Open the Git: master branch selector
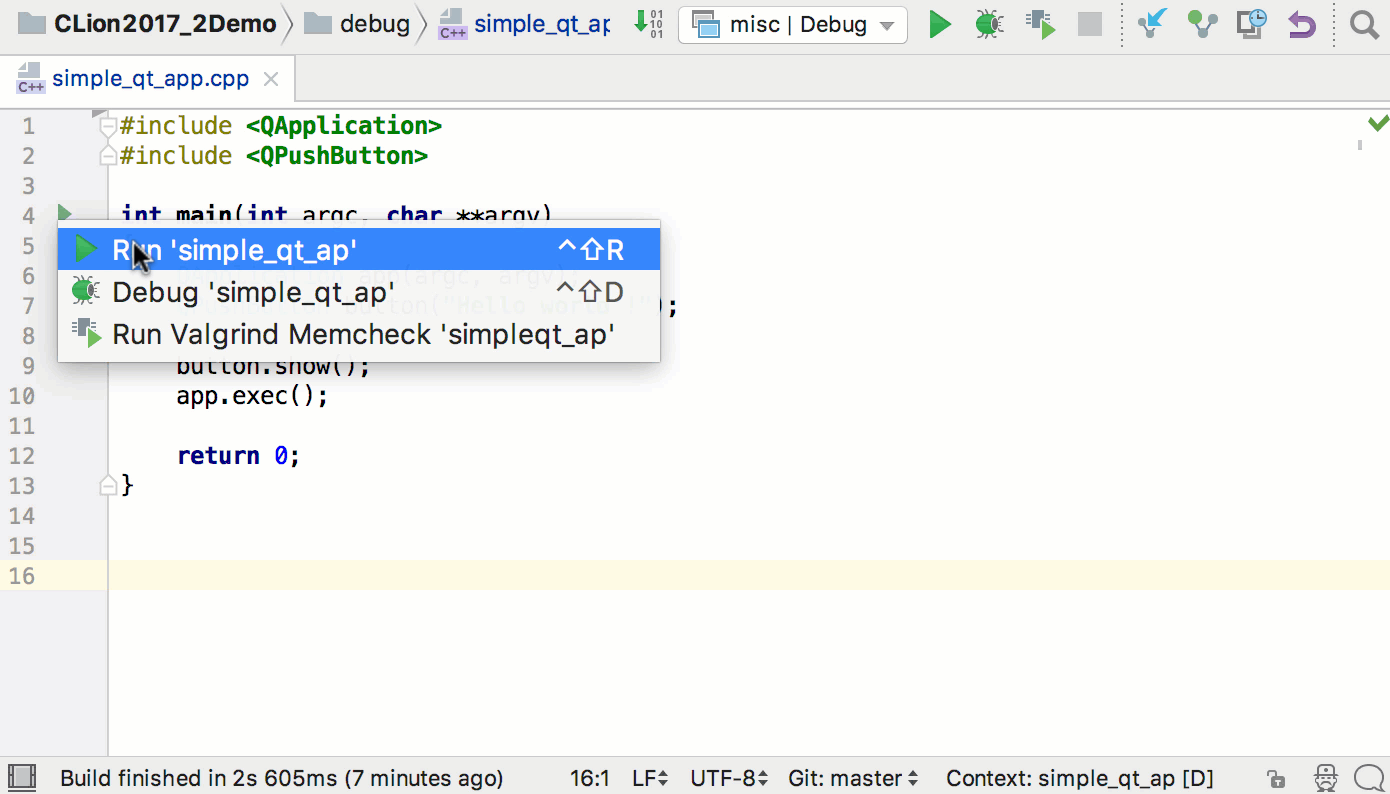 (853, 778)
